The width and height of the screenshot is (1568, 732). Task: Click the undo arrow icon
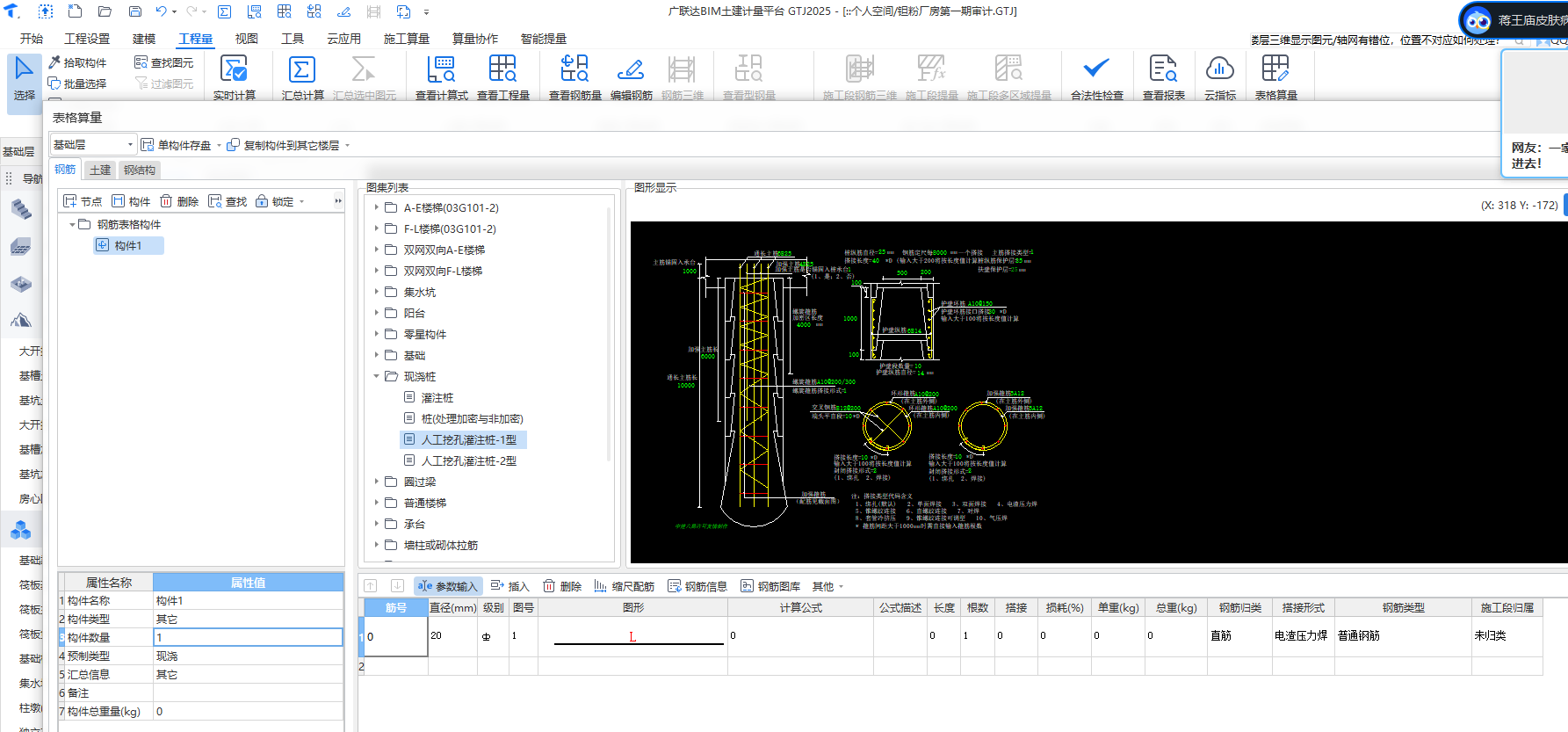(162, 11)
